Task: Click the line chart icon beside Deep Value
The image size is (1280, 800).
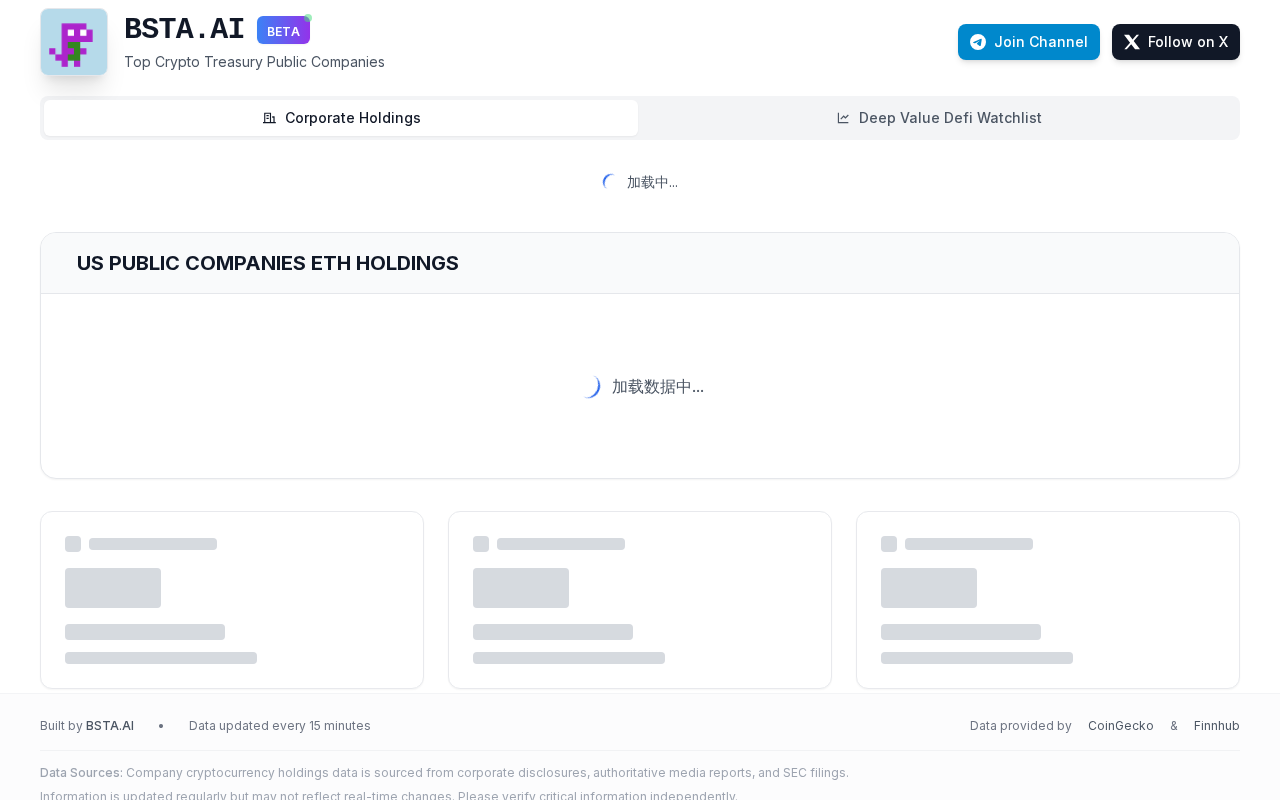Action: tap(843, 118)
